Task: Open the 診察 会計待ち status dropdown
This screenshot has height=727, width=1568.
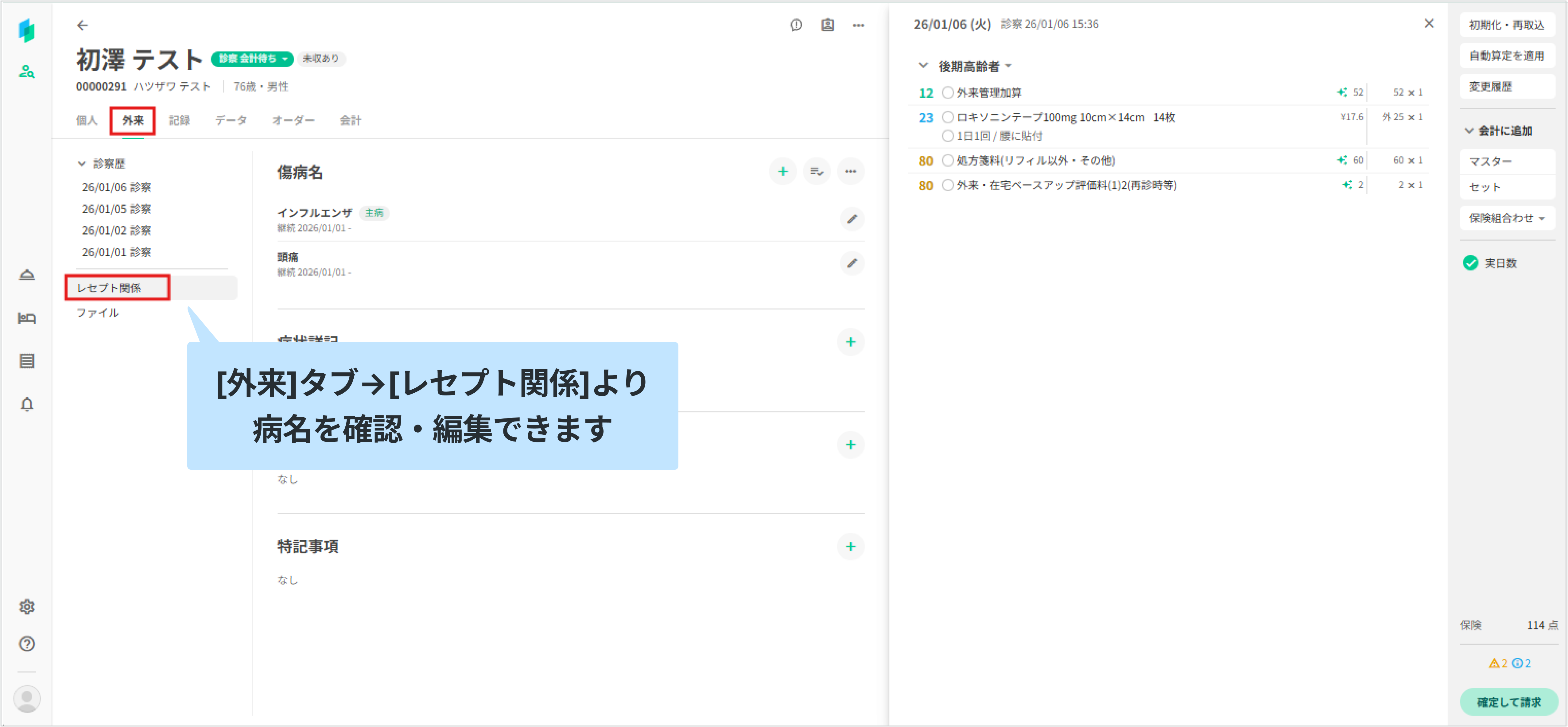Action: click(252, 58)
